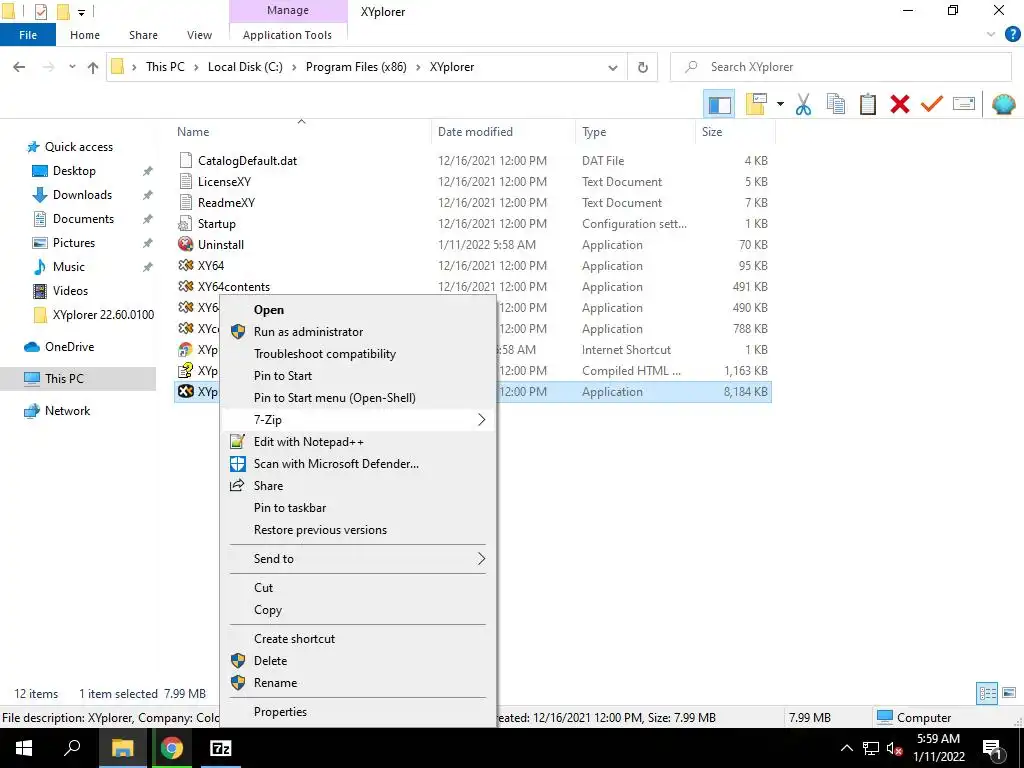Select Open in the context menu

[358, 310]
